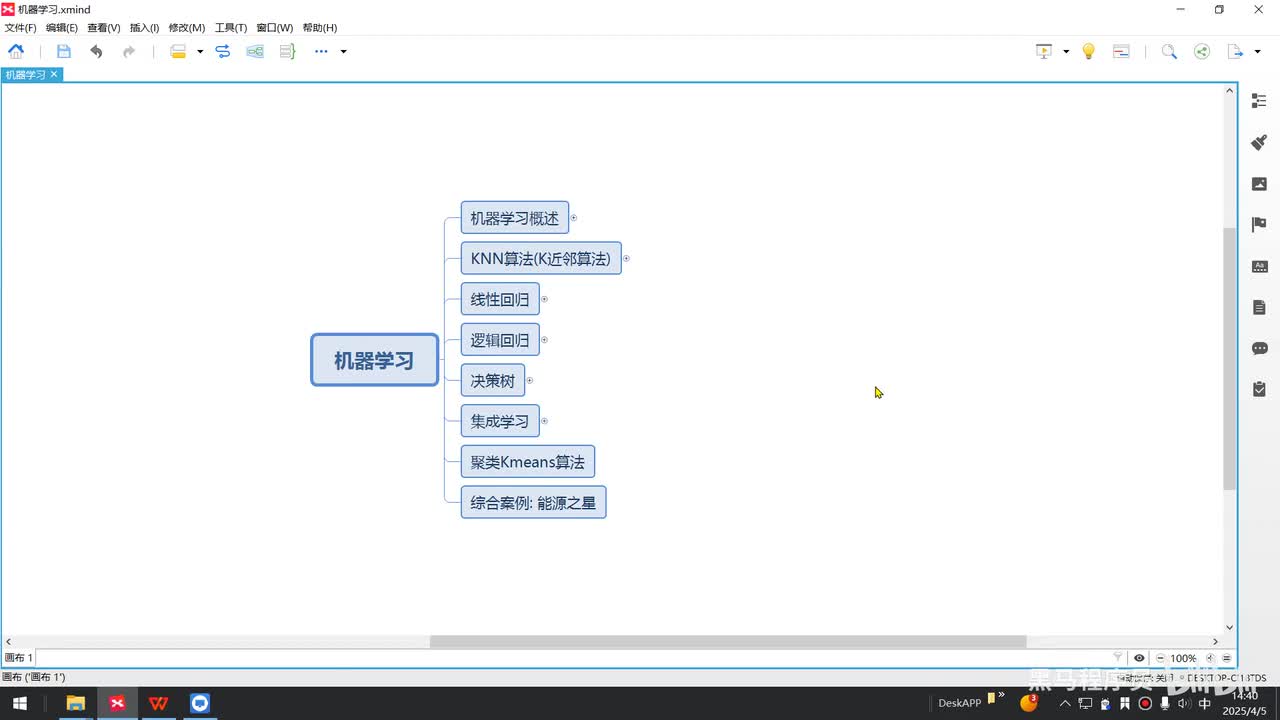Select the 逻辑回归 topic
1280x720 pixels.
click(500, 340)
